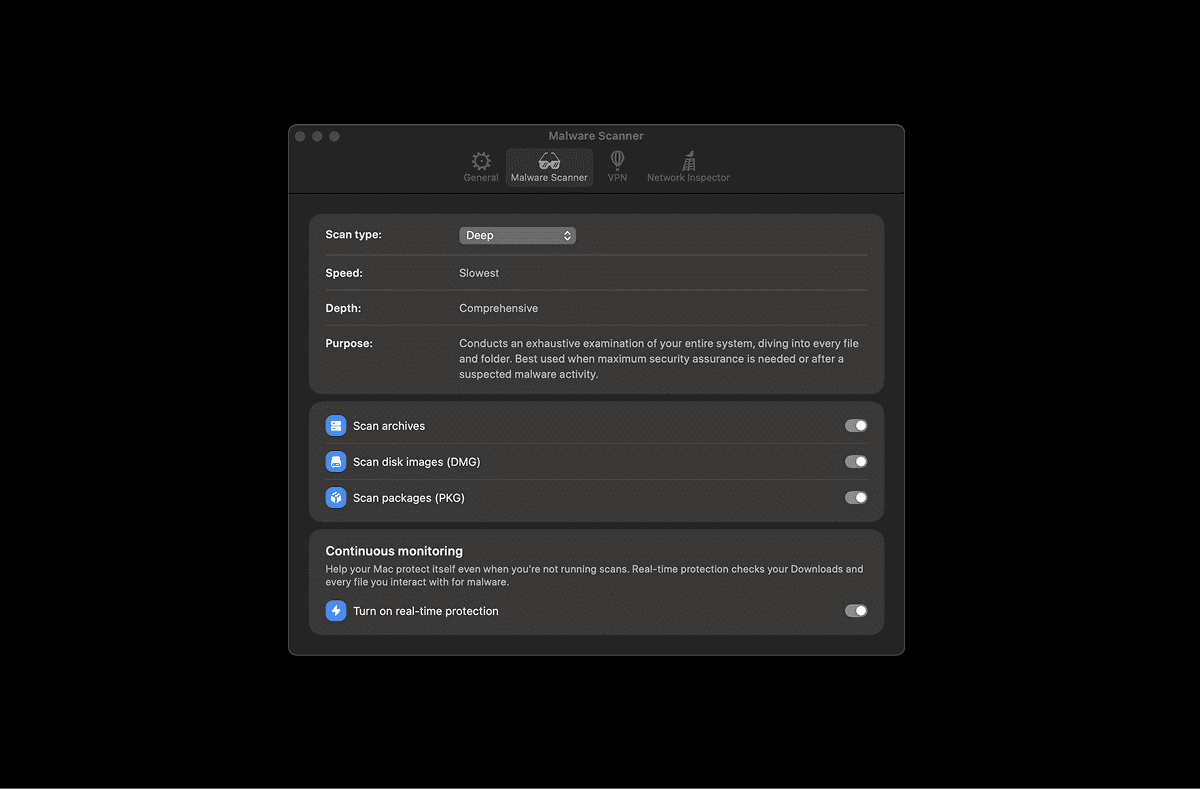
Task: Toggle the Scan disk images (DMG) switch
Action: (855, 462)
